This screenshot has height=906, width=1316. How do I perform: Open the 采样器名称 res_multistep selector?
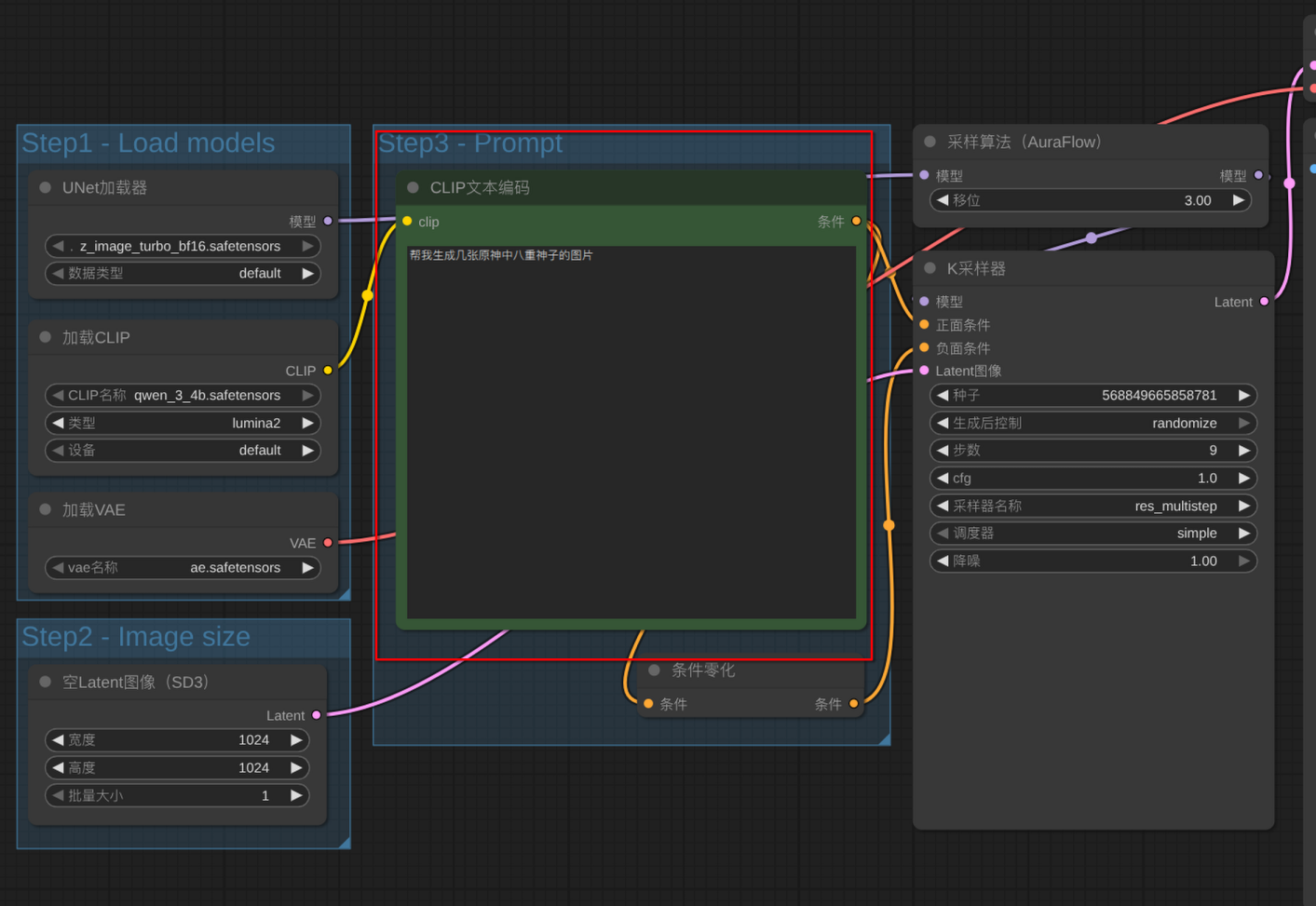[x=1092, y=506]
